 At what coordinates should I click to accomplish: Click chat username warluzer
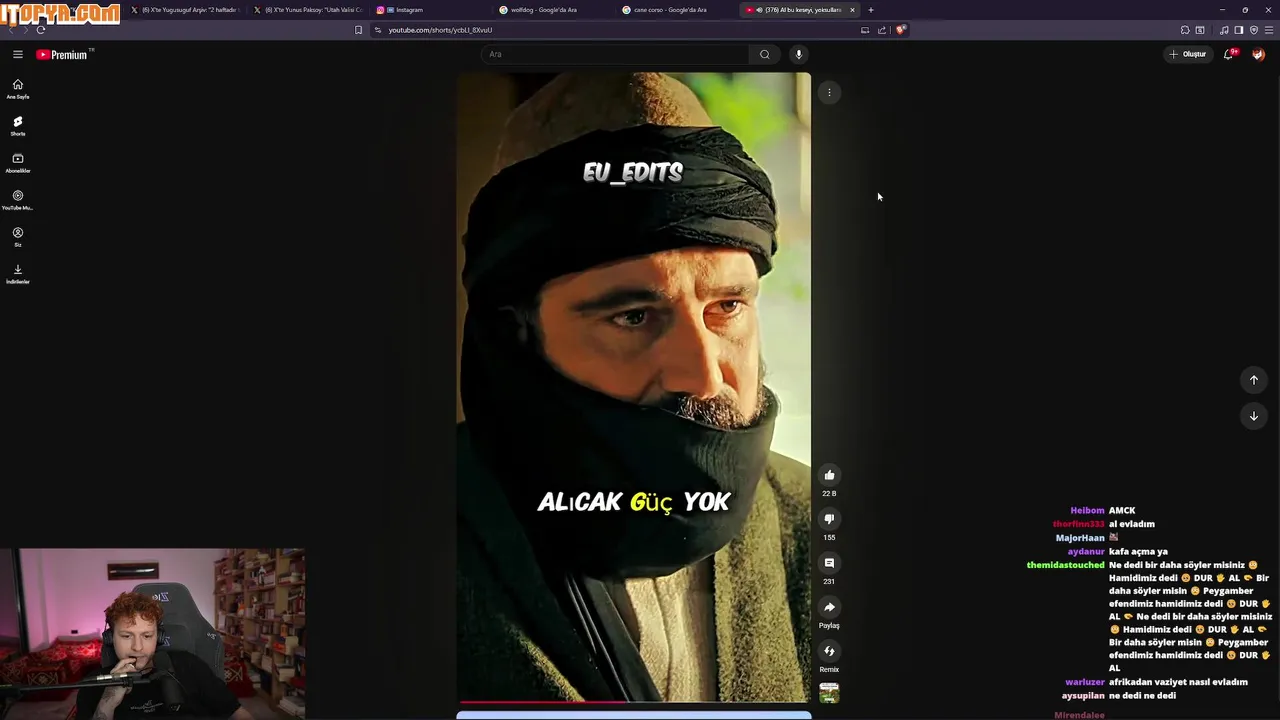(1085, 682)
